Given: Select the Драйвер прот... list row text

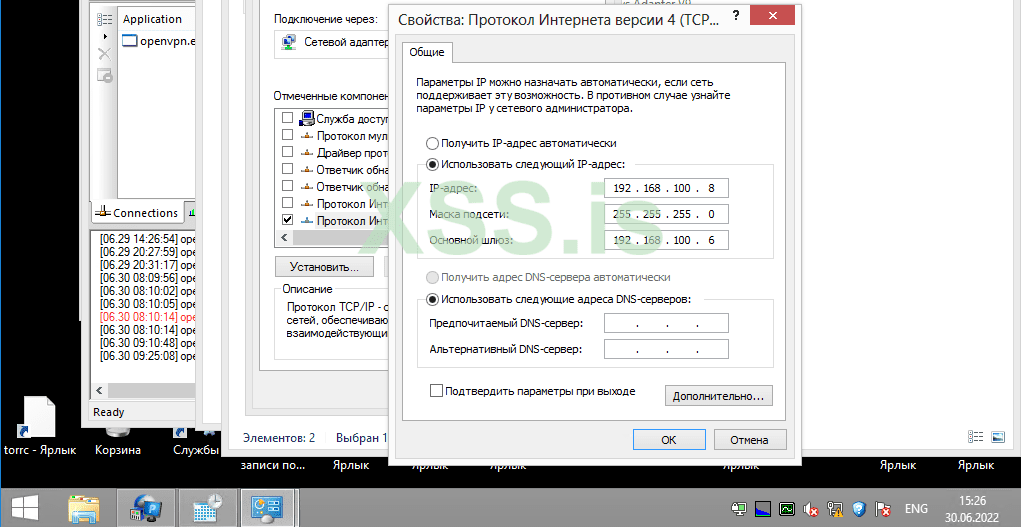Looking at the screenshot, I should [352, 153].
